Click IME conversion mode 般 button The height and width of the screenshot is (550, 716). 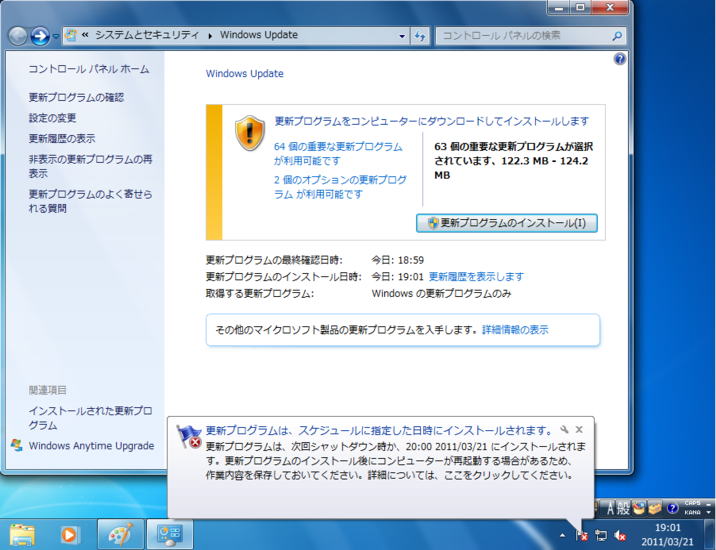(624, 508)
